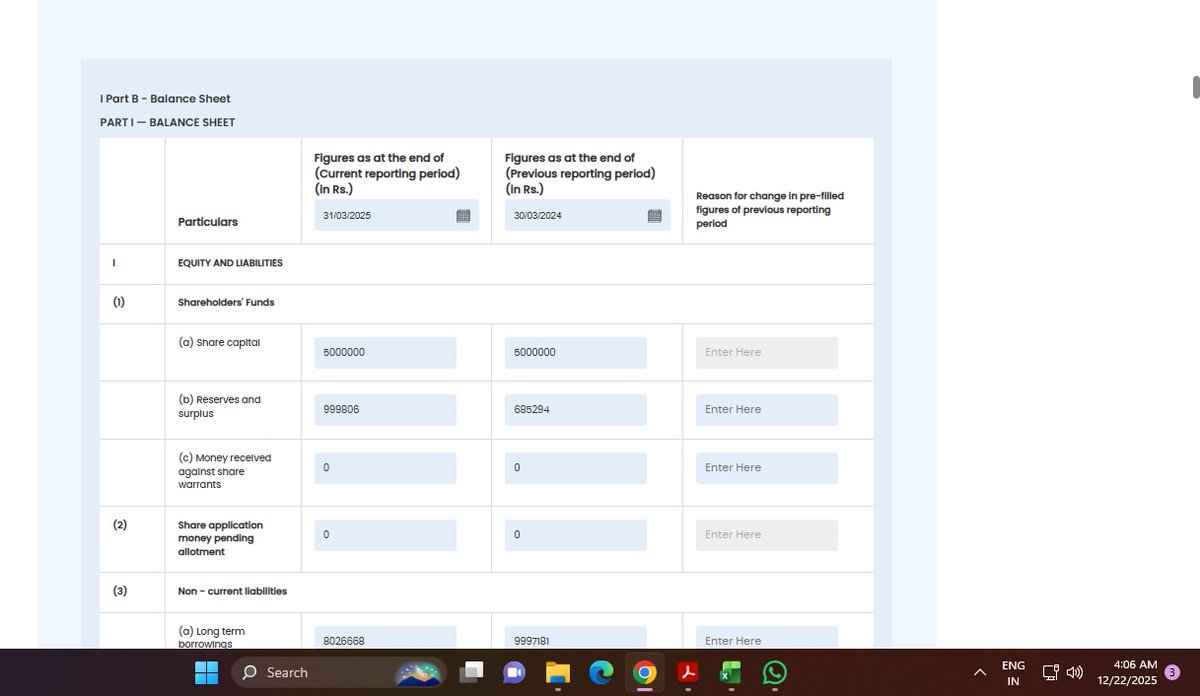This screenshot has width=1200, height=696.
Task: Click share warrants reason field
Action: (x=767, y=468)
